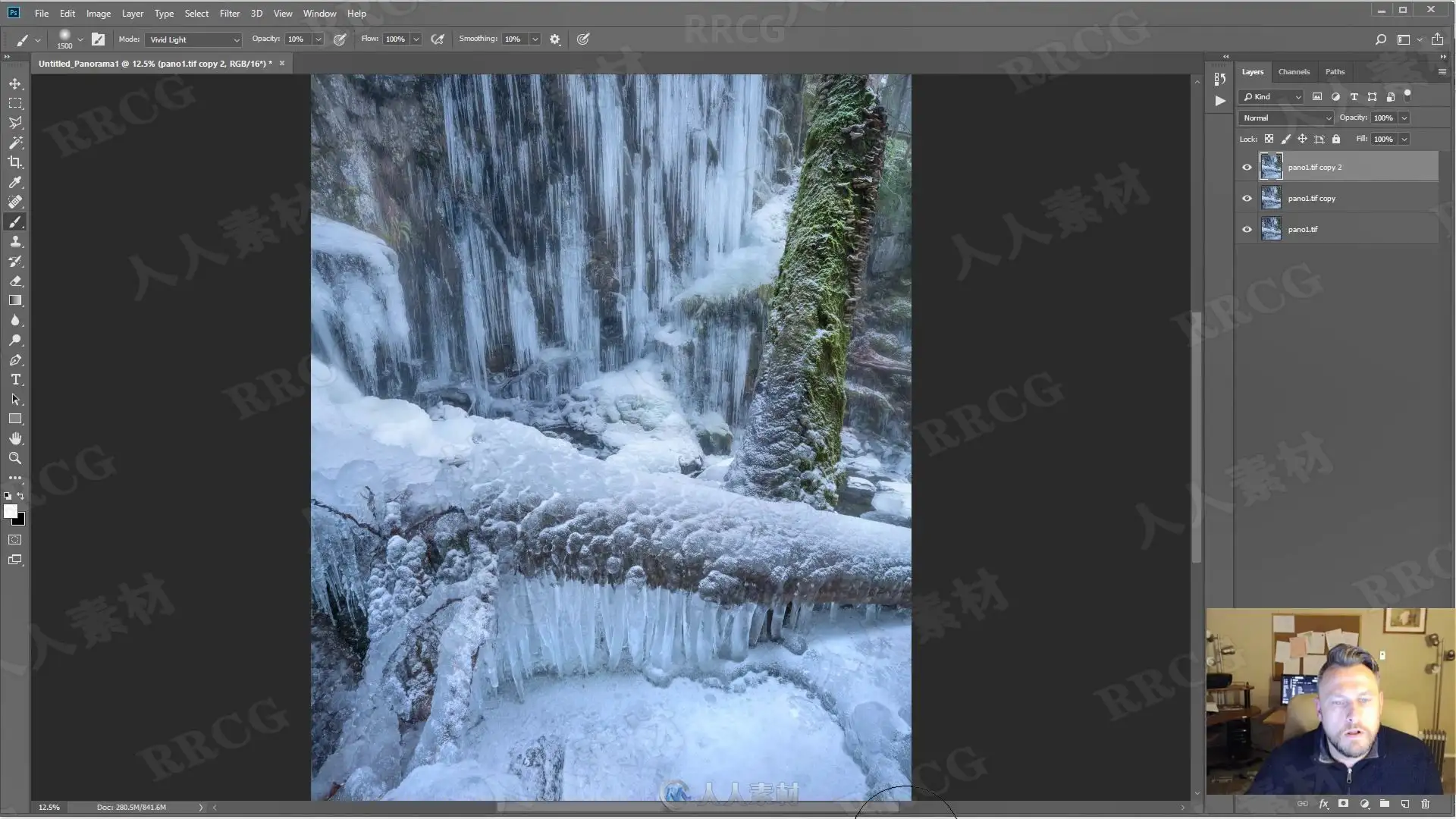Select the Rectangular Marquee tool
The width and height of the screenshot is (1456, 819).
tap(15, 103)
